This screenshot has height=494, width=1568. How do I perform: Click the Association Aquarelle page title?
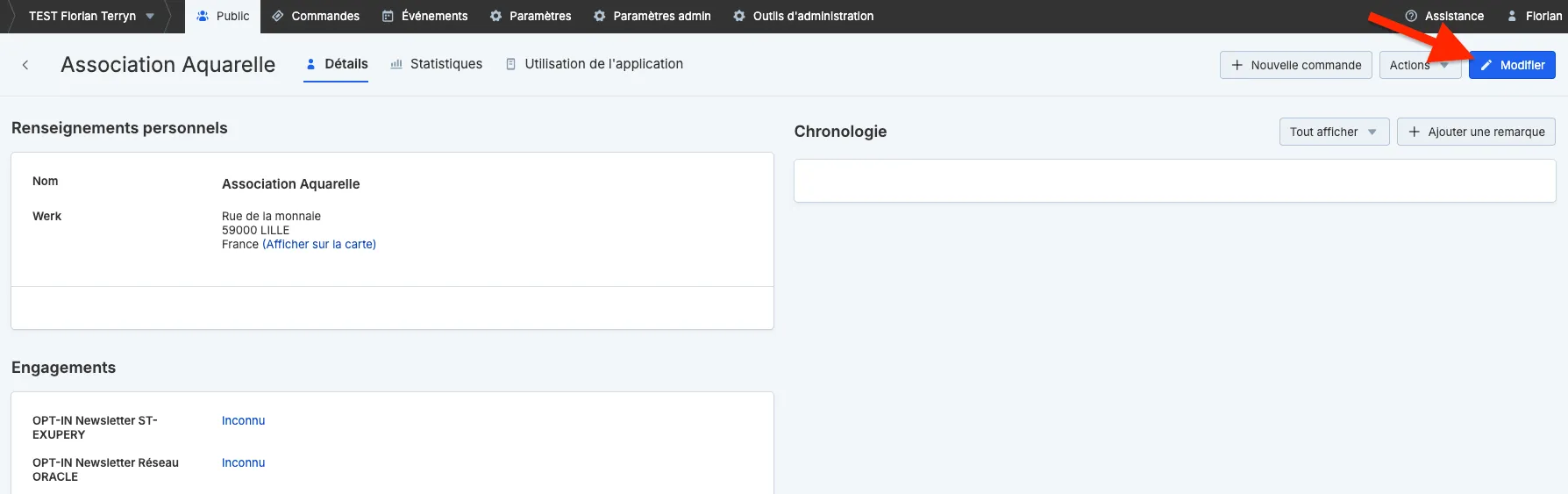click(x=167, y=65)
